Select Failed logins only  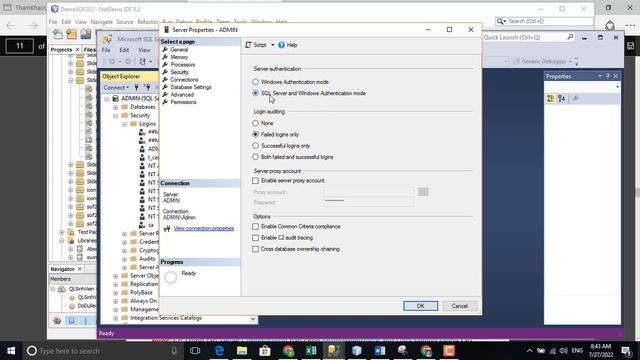click(x=256, y=134)
